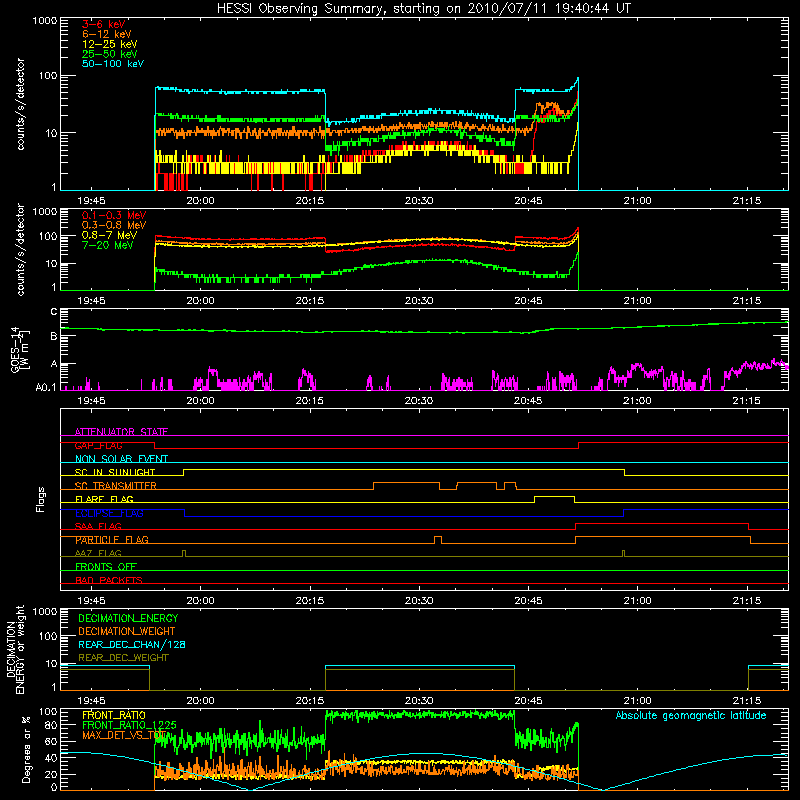Select the FRONTS_OFF flag label
The height and width of the screenshot is (800, 800).
106,567
